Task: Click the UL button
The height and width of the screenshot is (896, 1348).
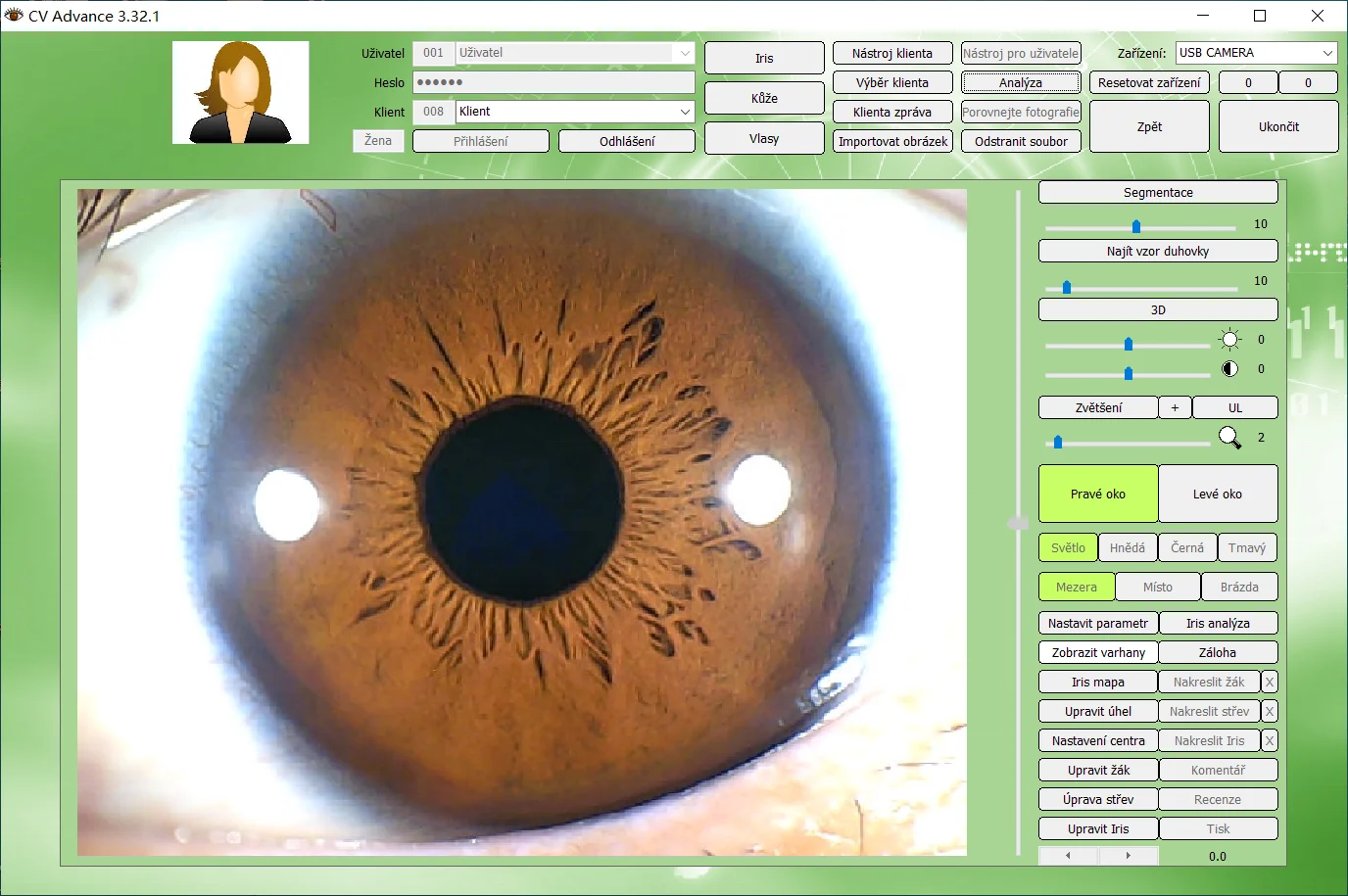Action: click(x=1235, y=407)
